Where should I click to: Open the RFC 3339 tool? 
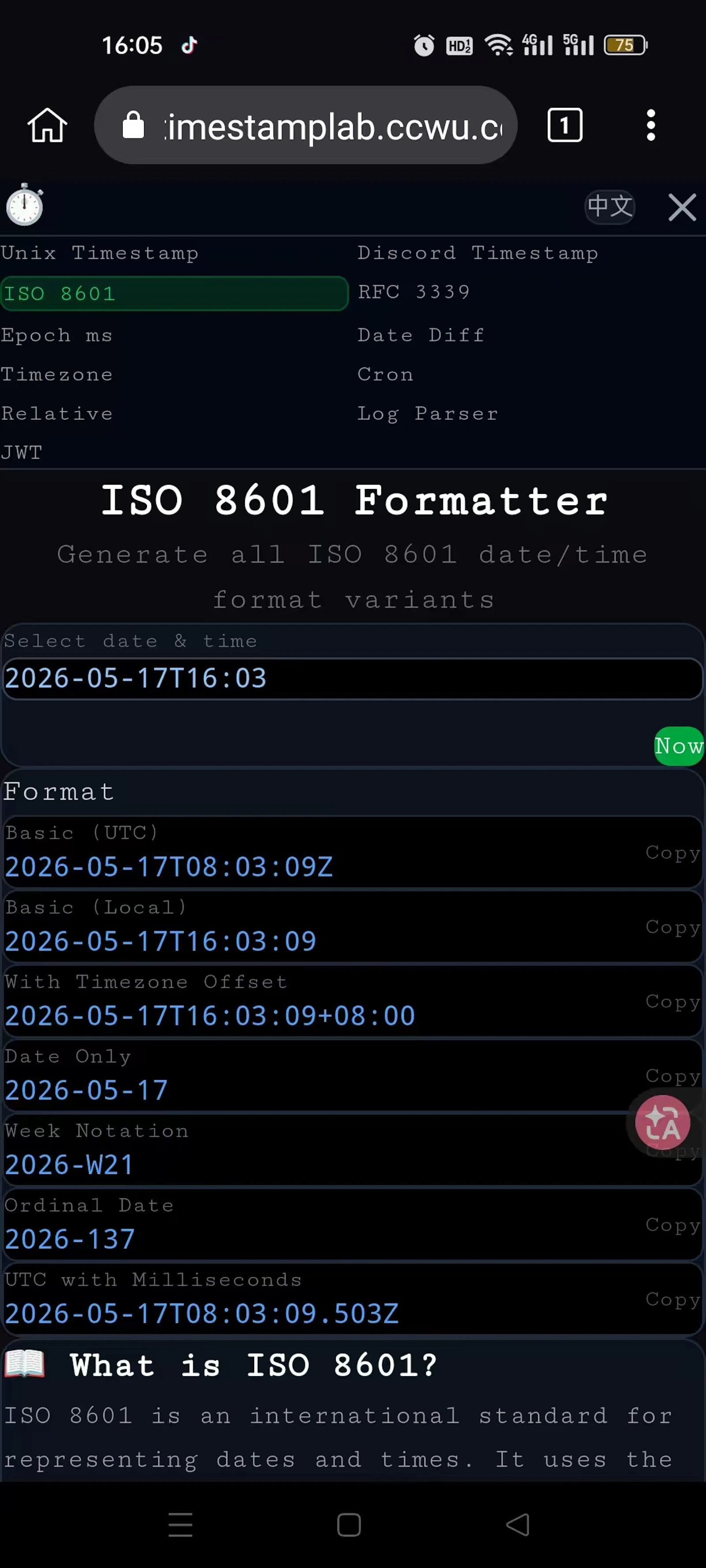point(413,292)
